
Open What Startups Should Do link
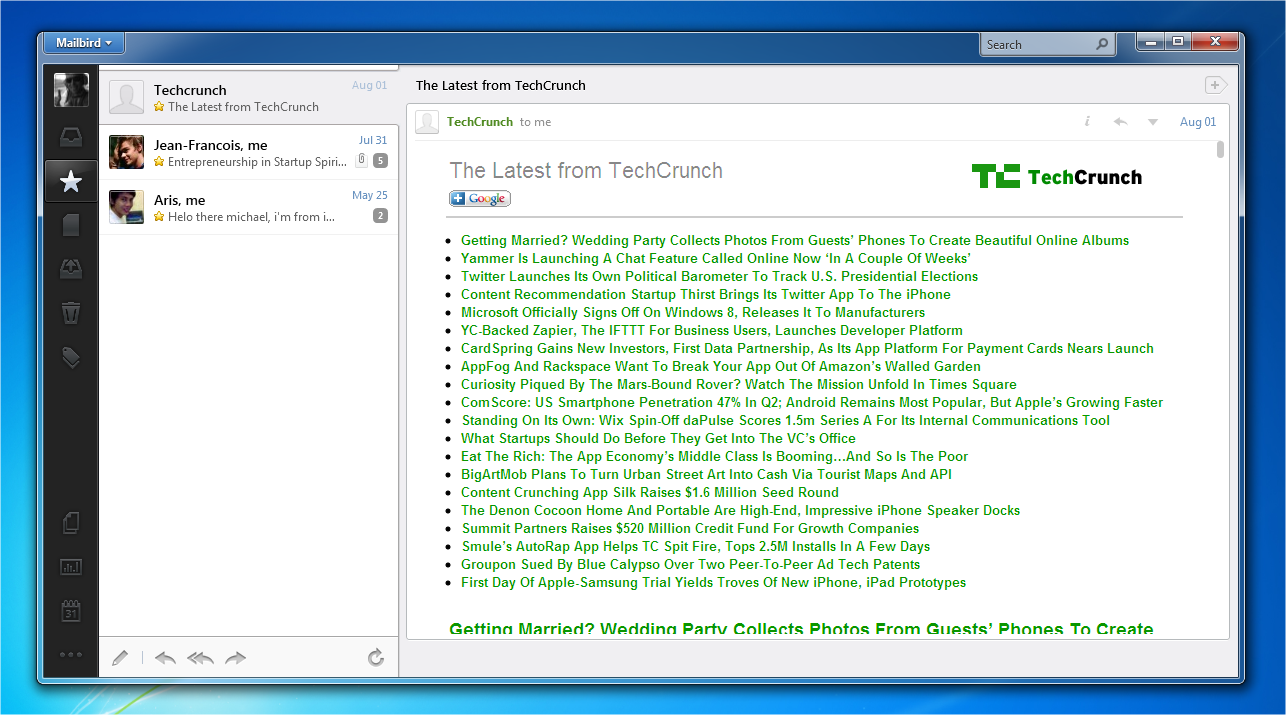pos(658,438)
